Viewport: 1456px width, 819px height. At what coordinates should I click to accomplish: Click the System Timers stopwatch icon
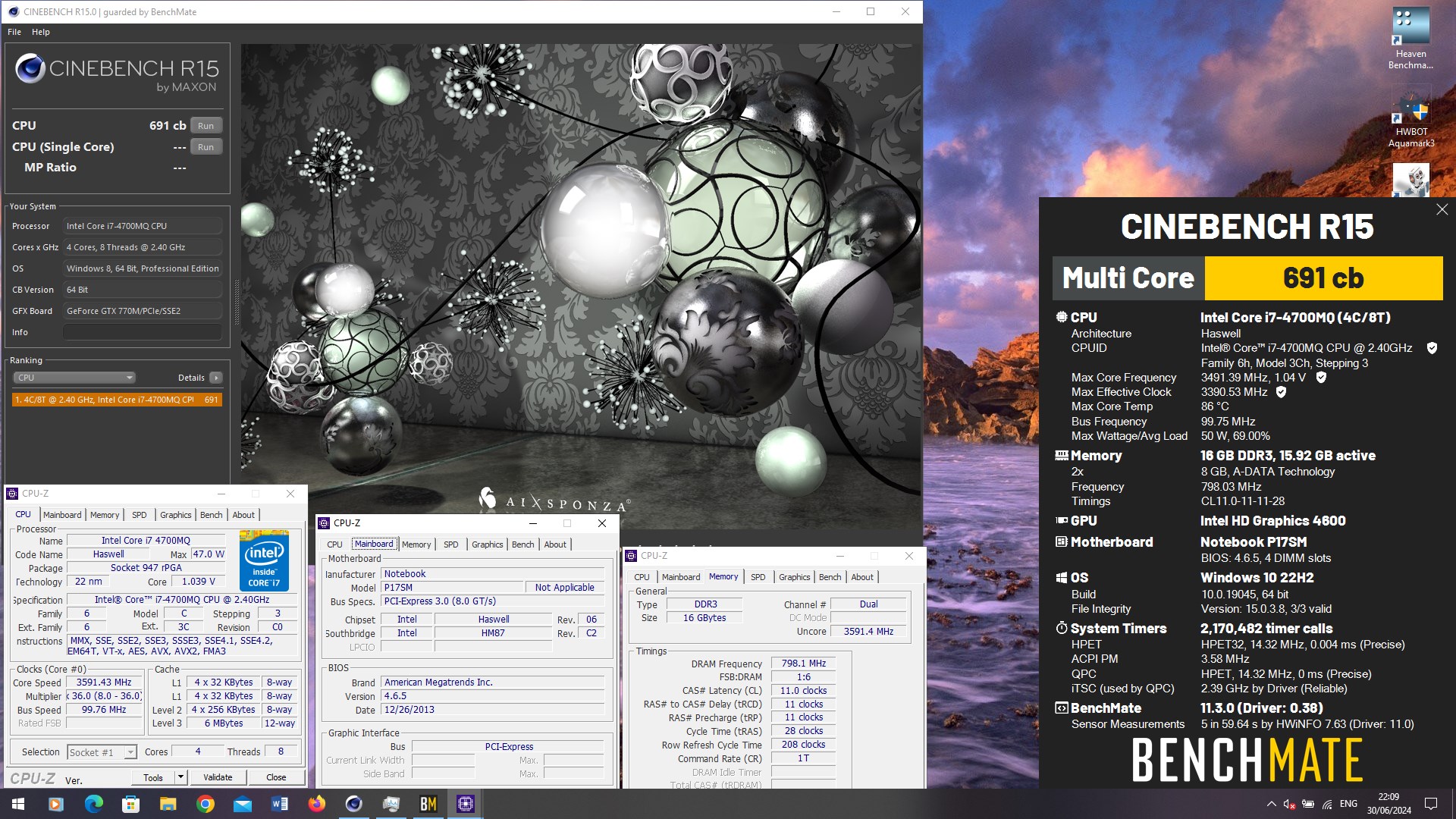[1062, 628]
